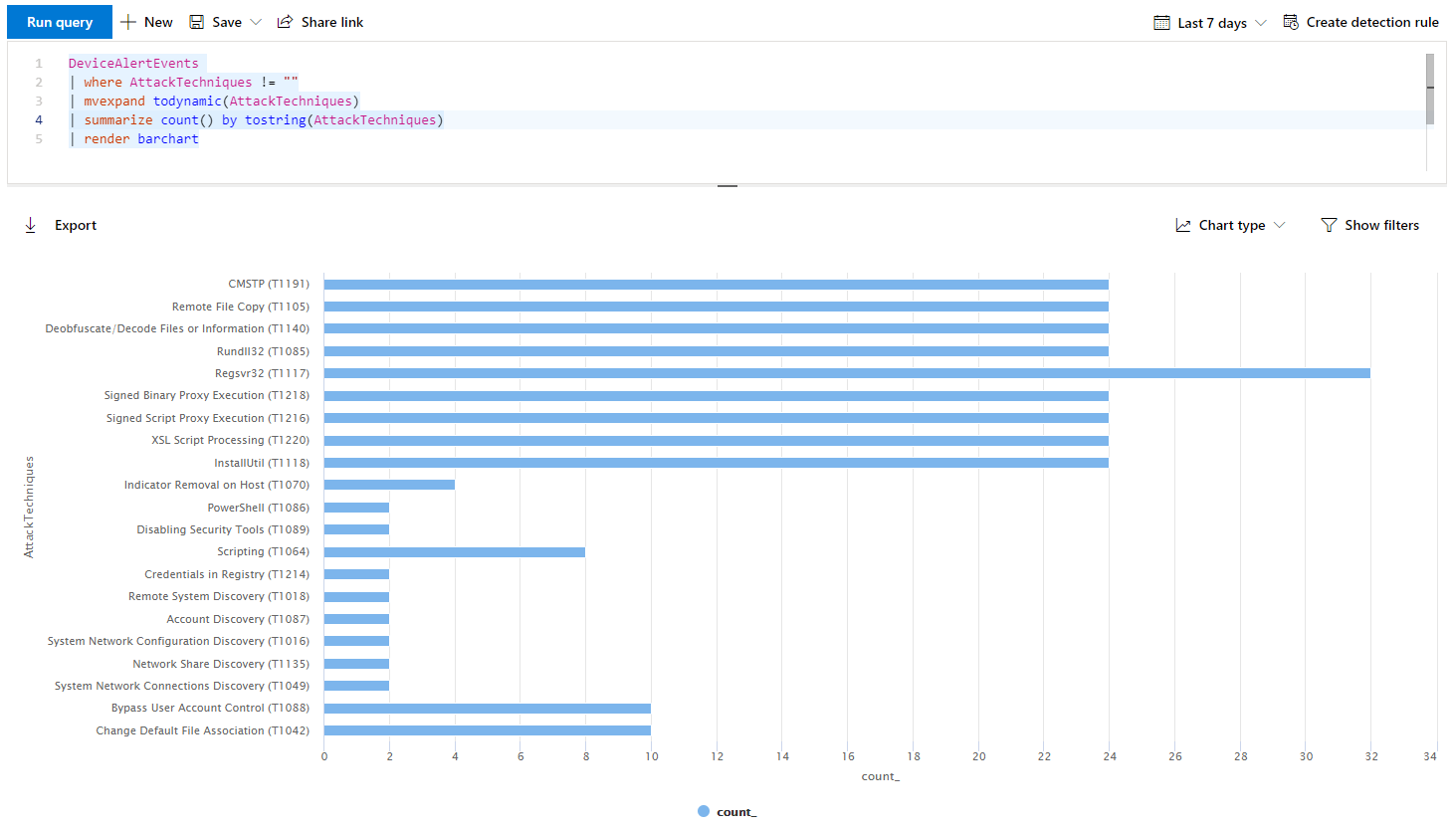Open Create detection rule
Viewport: 1456px width, 828px height.
[1371, 22]
